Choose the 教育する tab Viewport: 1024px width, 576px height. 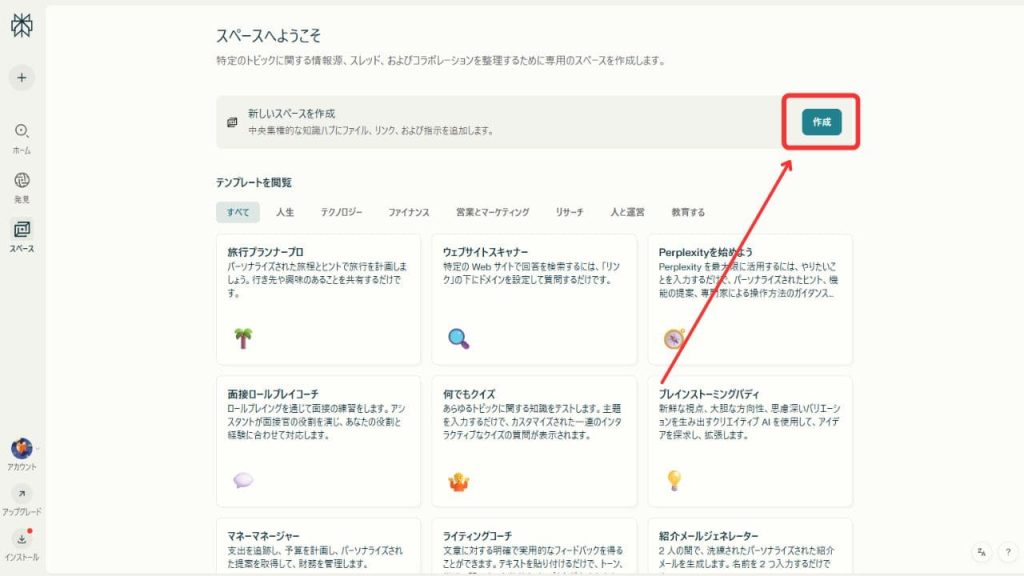tap(688, 212)
